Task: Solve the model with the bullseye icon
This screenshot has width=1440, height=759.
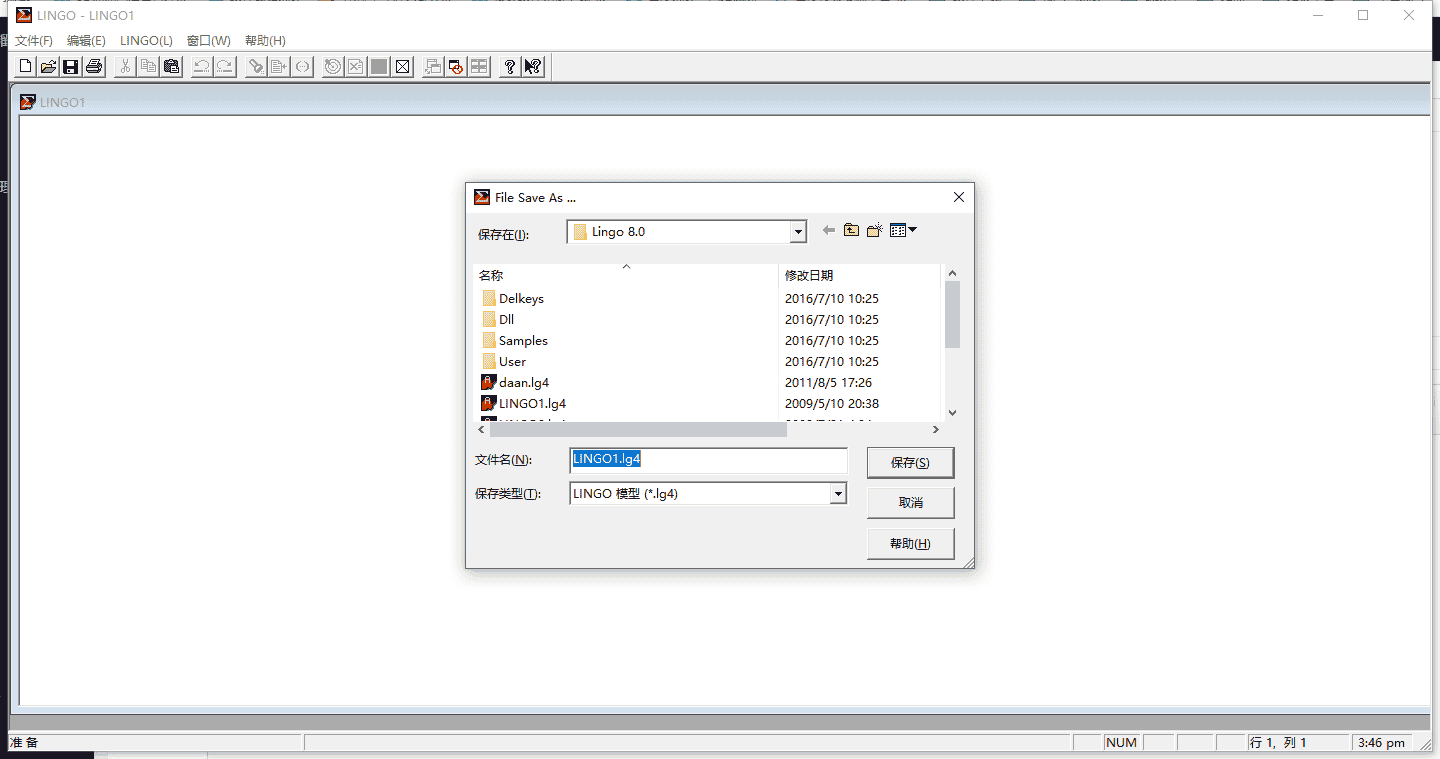Action: (x=333, y=67)
